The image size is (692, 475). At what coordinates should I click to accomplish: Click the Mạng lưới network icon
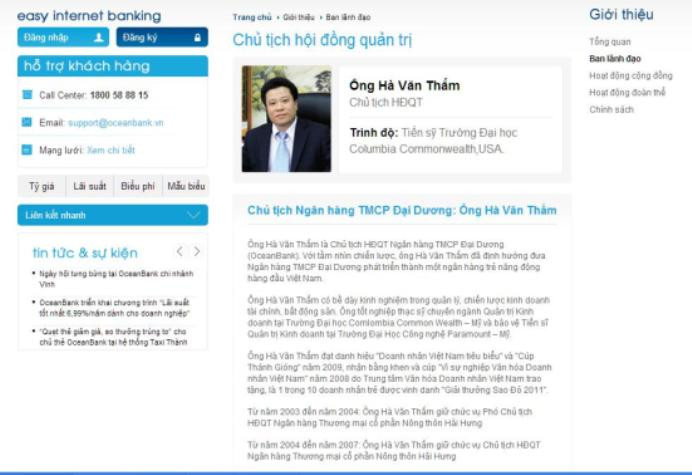(27, 150)
